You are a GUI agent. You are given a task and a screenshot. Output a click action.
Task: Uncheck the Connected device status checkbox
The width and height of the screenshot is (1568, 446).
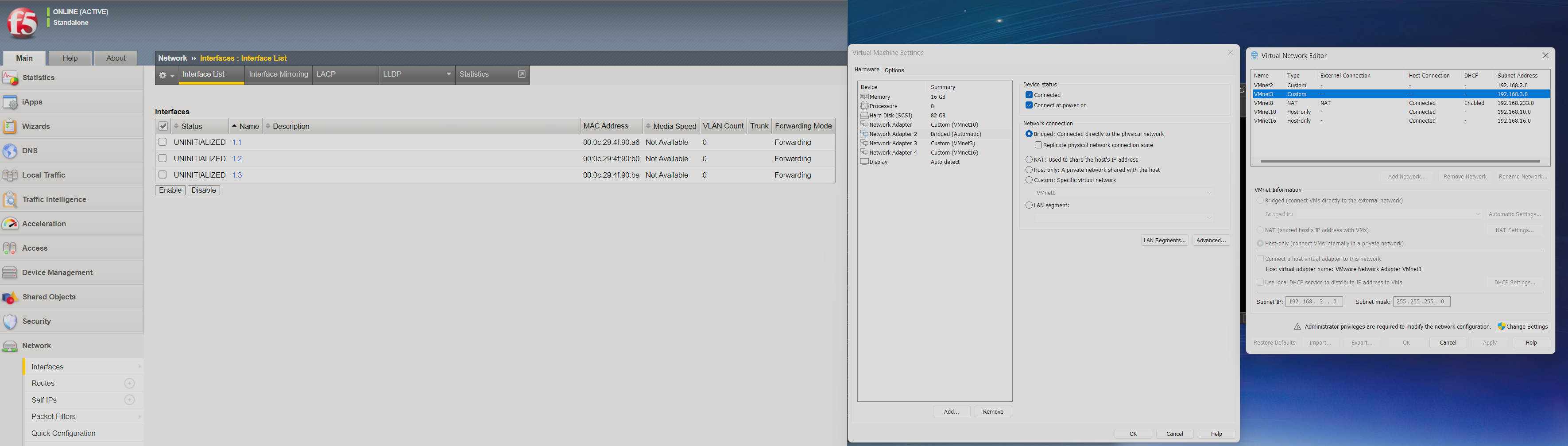click(1029, 95)
